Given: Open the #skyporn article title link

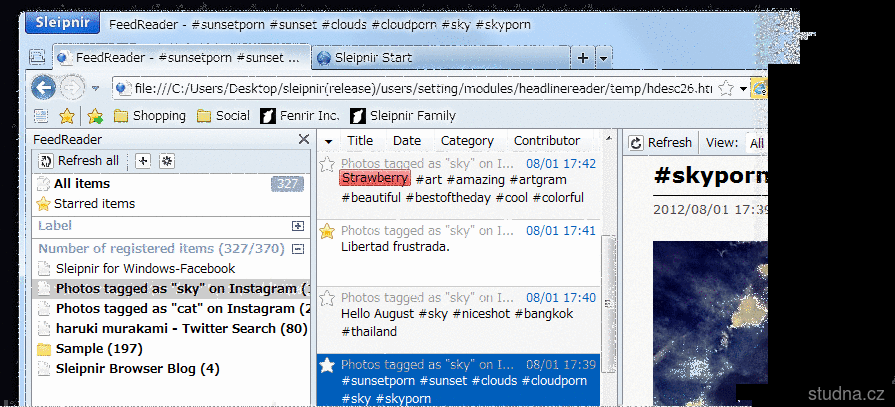Looking at the screenshot, I should (x=711, y=177).
